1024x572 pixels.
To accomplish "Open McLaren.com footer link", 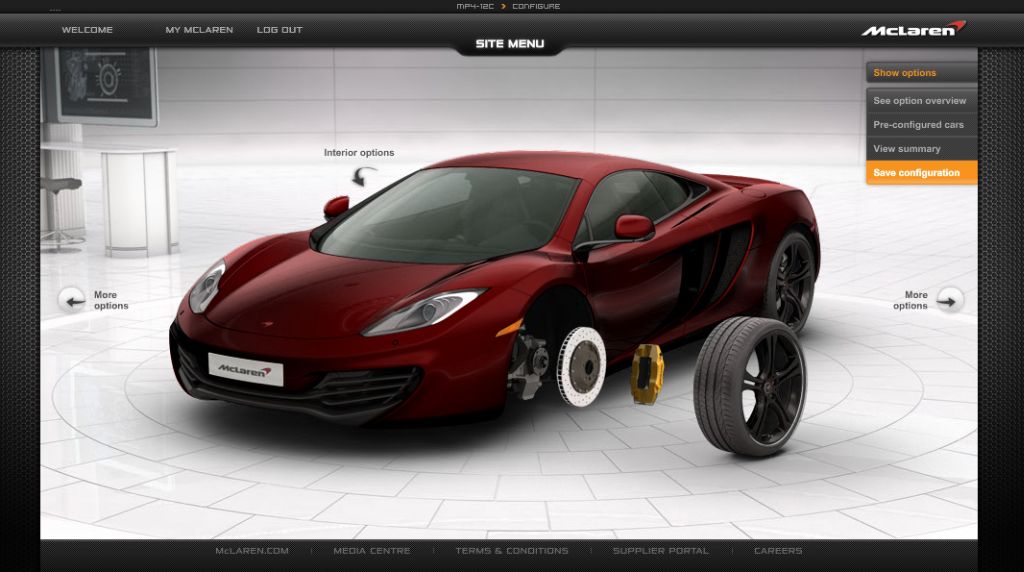I will [252, 551].
